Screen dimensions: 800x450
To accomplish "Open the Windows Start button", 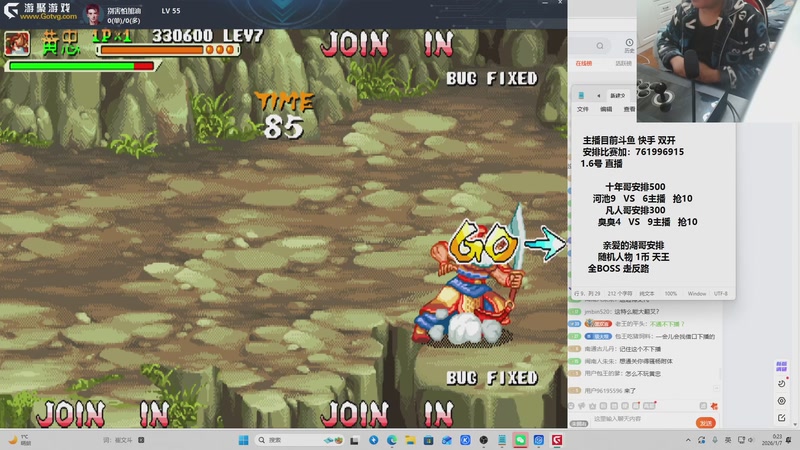I will 243,440.
